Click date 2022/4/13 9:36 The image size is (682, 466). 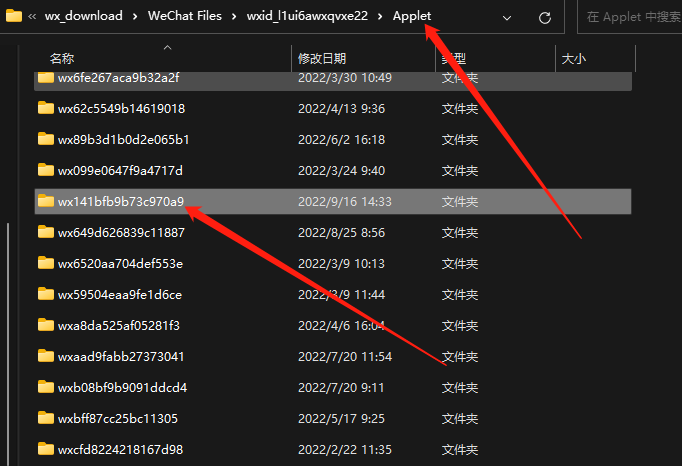(x=341, y=109)
